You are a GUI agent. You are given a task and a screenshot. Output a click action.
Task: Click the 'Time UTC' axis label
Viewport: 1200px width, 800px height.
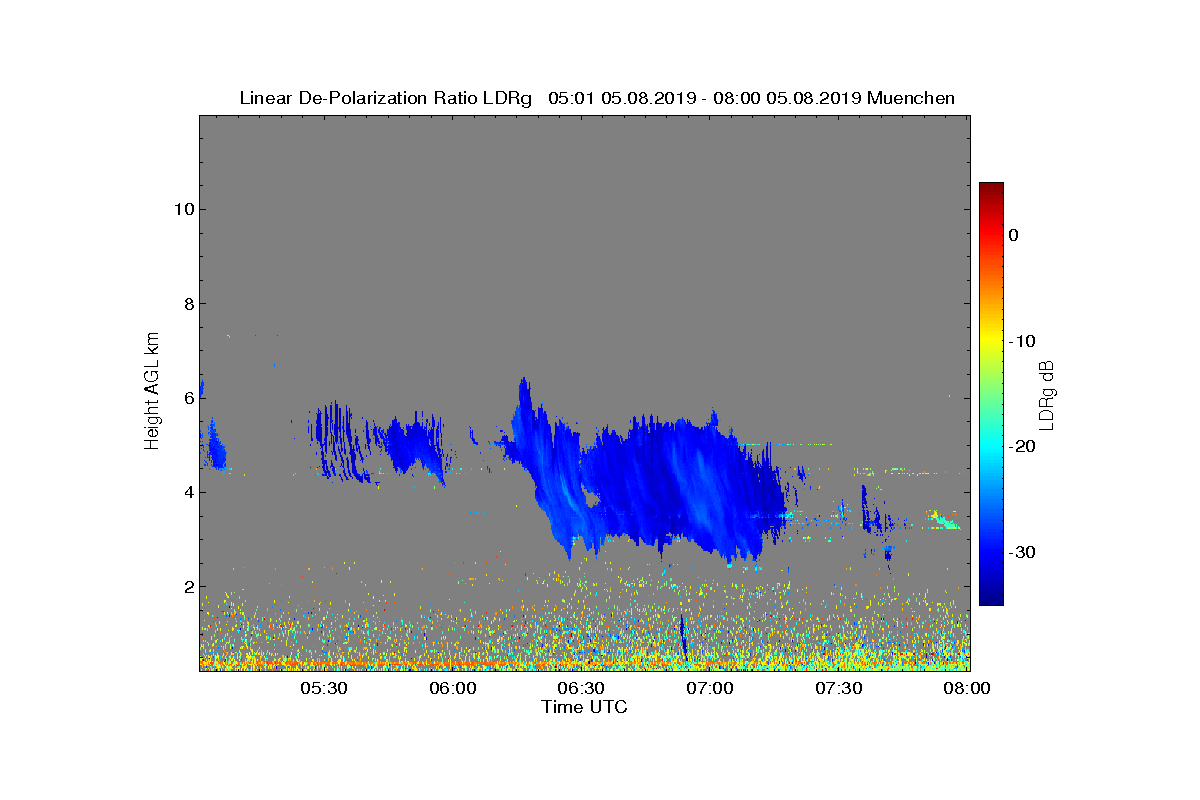pos(585,707)
